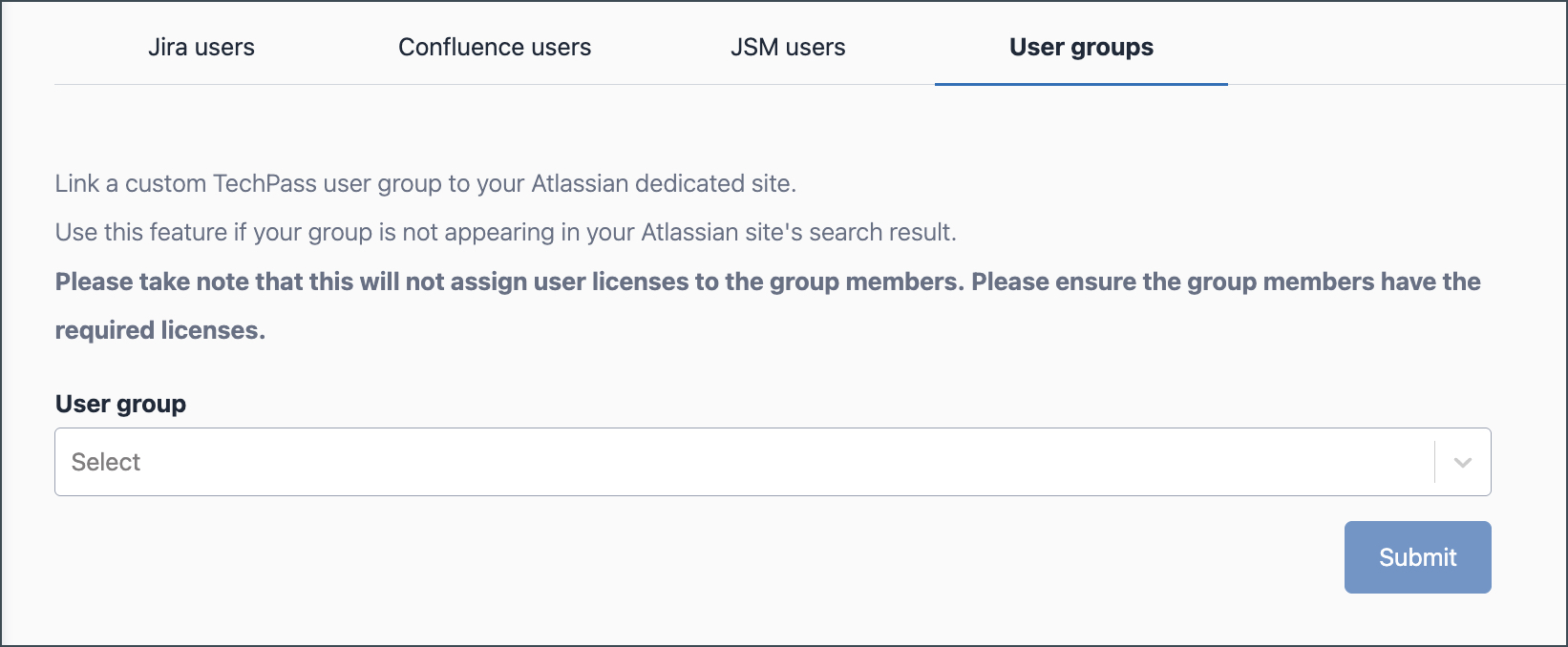Open the User group select field
This screenshot has height=647, width=1568.
pyautogui.click(x=773, y=462)
